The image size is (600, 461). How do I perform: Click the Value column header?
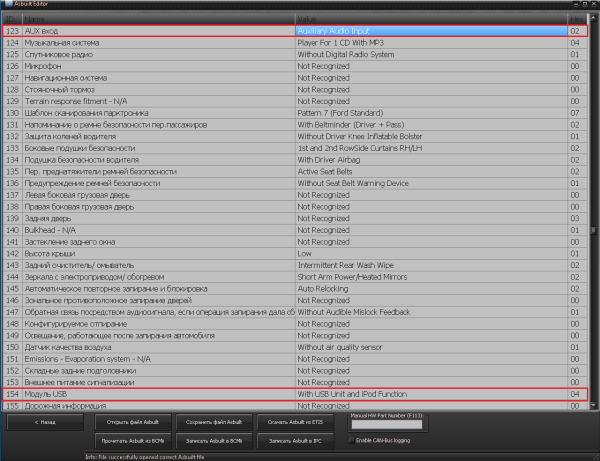[430, 20]
